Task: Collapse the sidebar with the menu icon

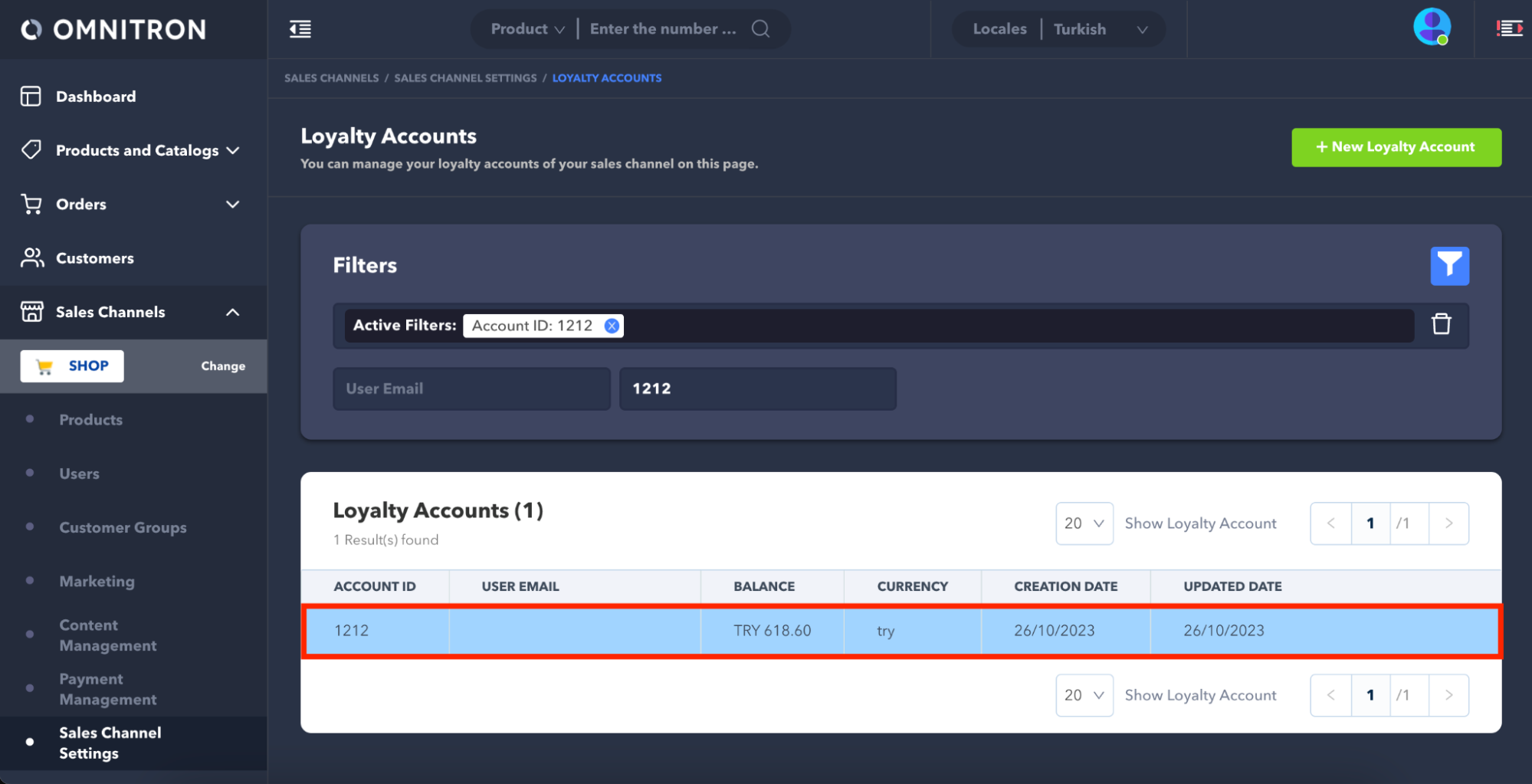Action: coord(300,29)
